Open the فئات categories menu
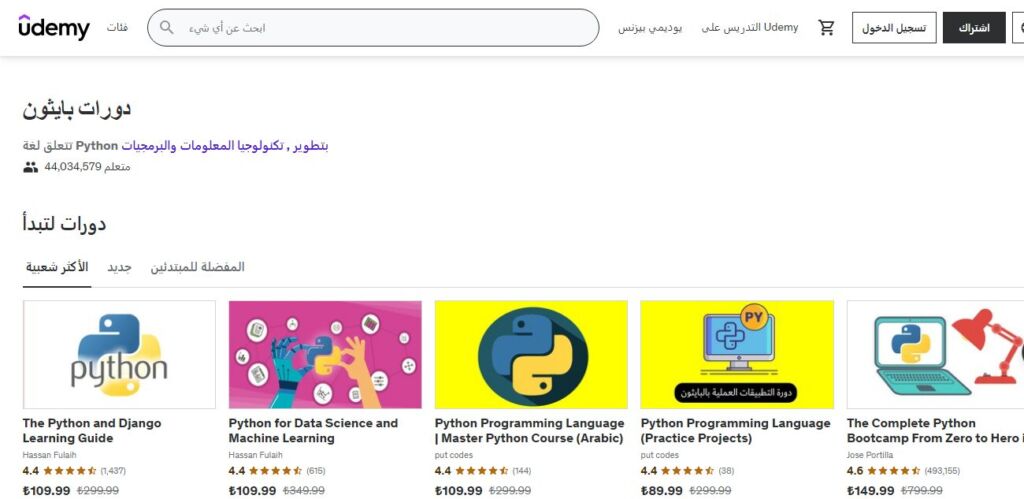The width and height of the screenshot is (1024, 499). click(117, 28)
